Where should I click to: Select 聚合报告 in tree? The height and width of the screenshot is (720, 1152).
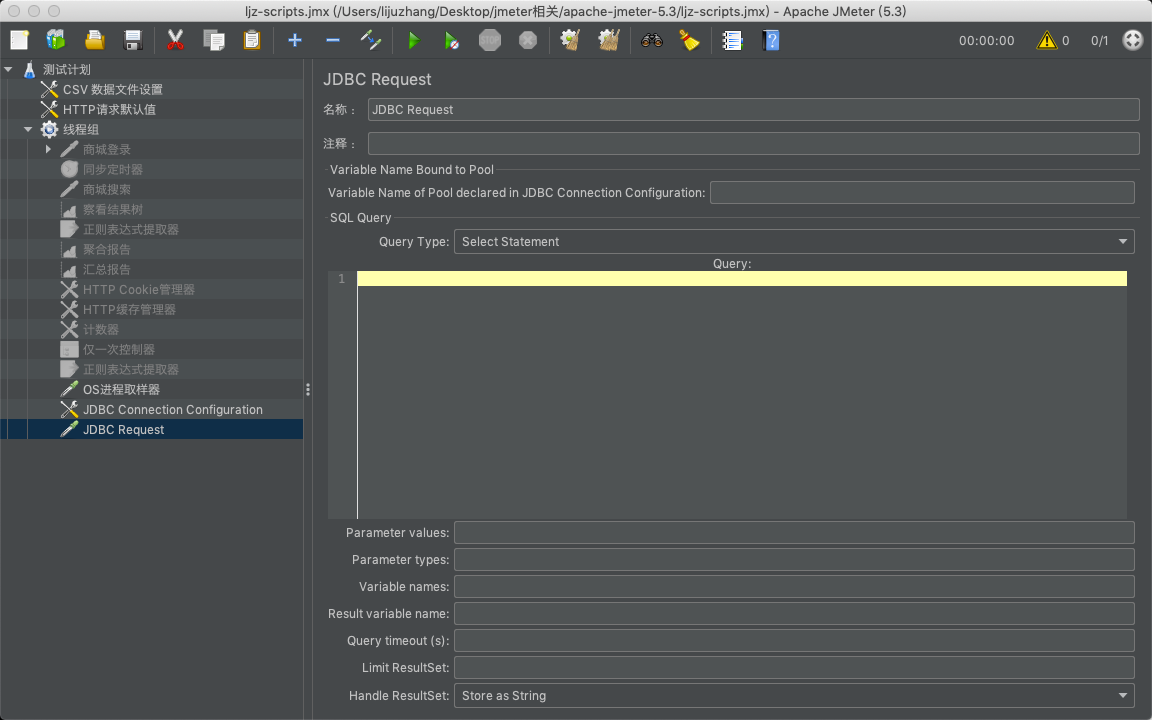pos(107,250)
